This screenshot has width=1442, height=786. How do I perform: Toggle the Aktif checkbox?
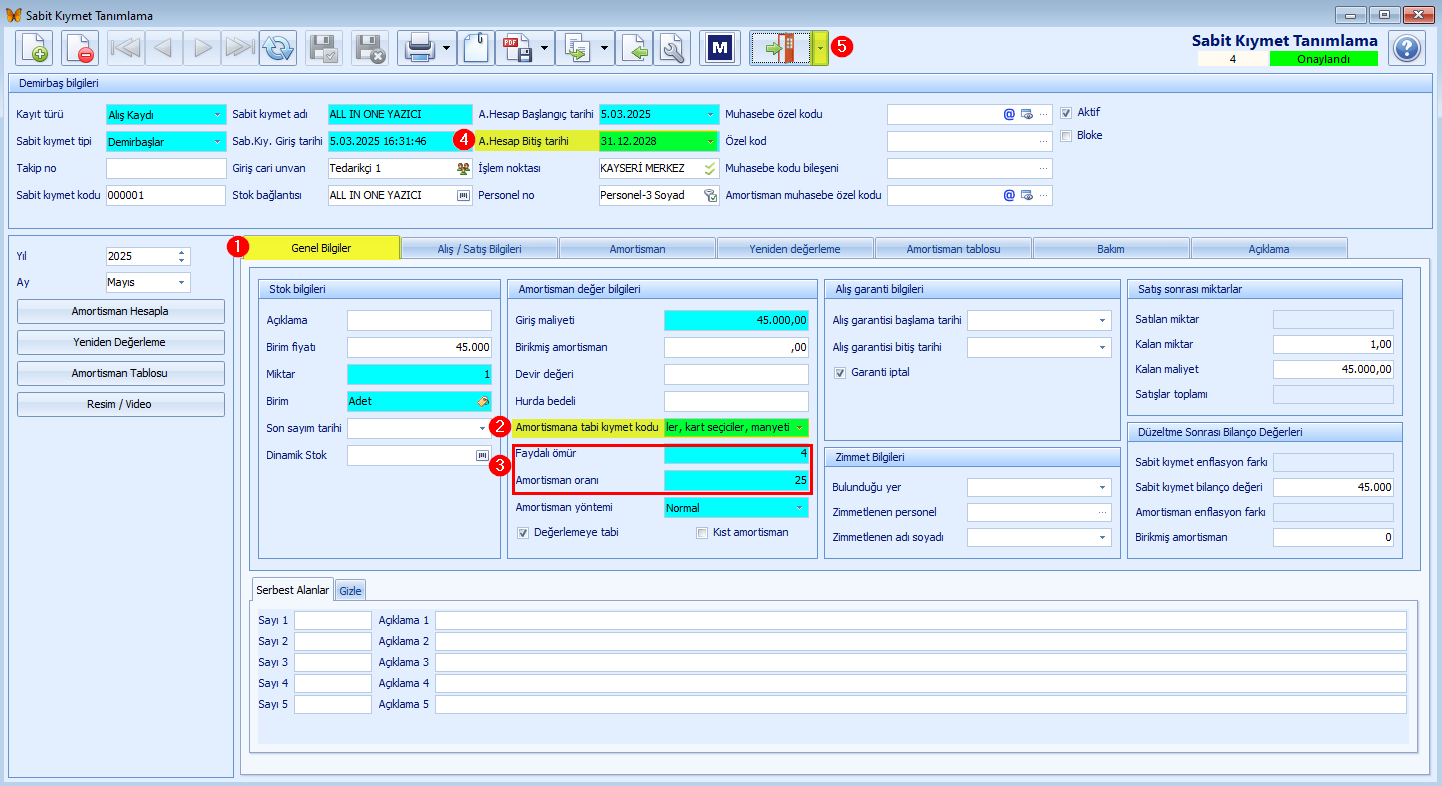(1067, 112)
